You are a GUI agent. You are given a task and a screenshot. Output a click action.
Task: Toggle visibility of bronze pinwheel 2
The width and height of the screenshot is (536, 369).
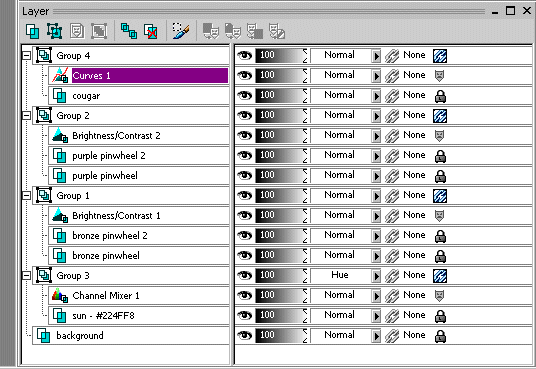point(244,235)
